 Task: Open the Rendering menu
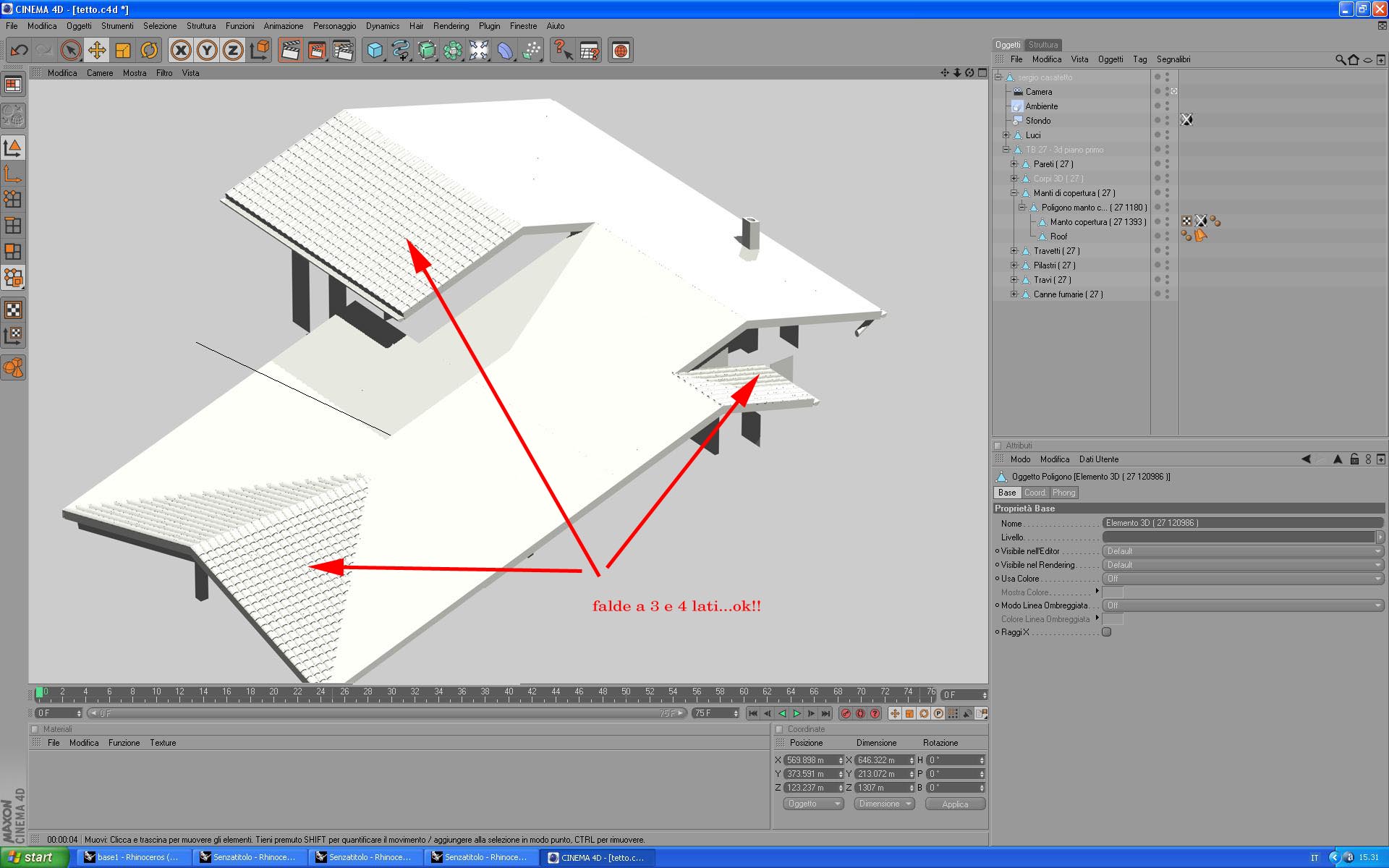451,26
